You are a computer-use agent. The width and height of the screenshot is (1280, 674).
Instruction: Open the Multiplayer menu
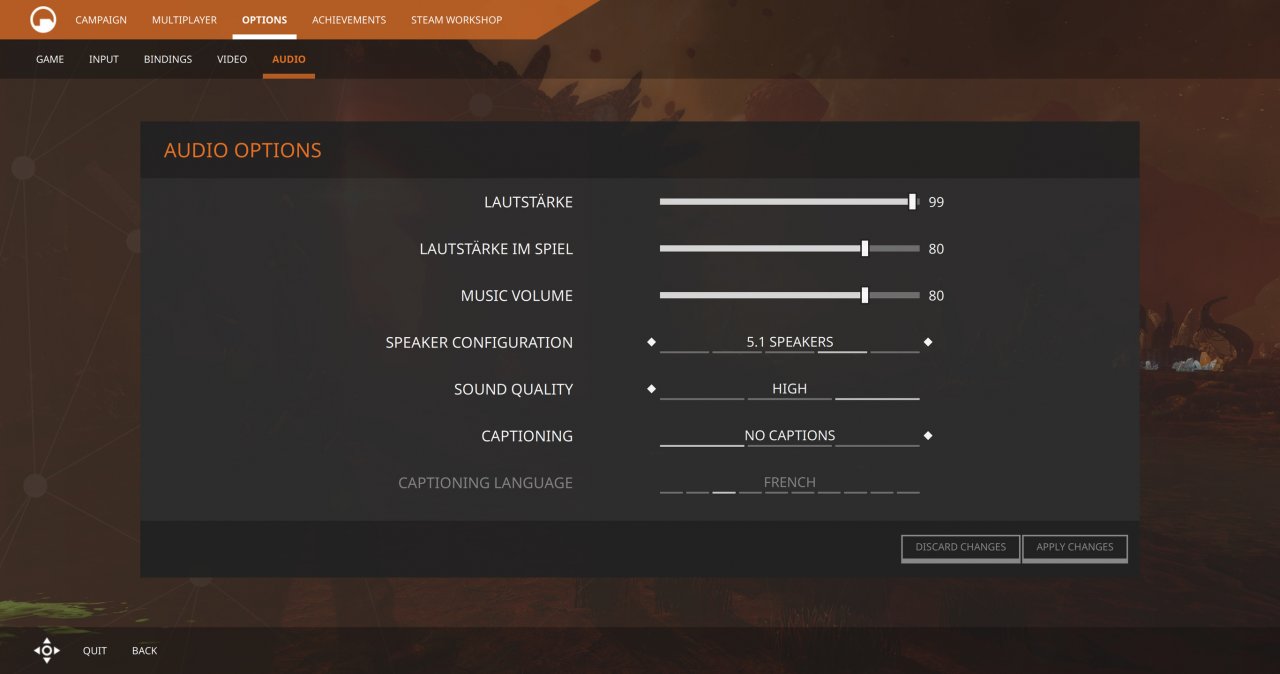pyautogui.click(x=184, y=20)
